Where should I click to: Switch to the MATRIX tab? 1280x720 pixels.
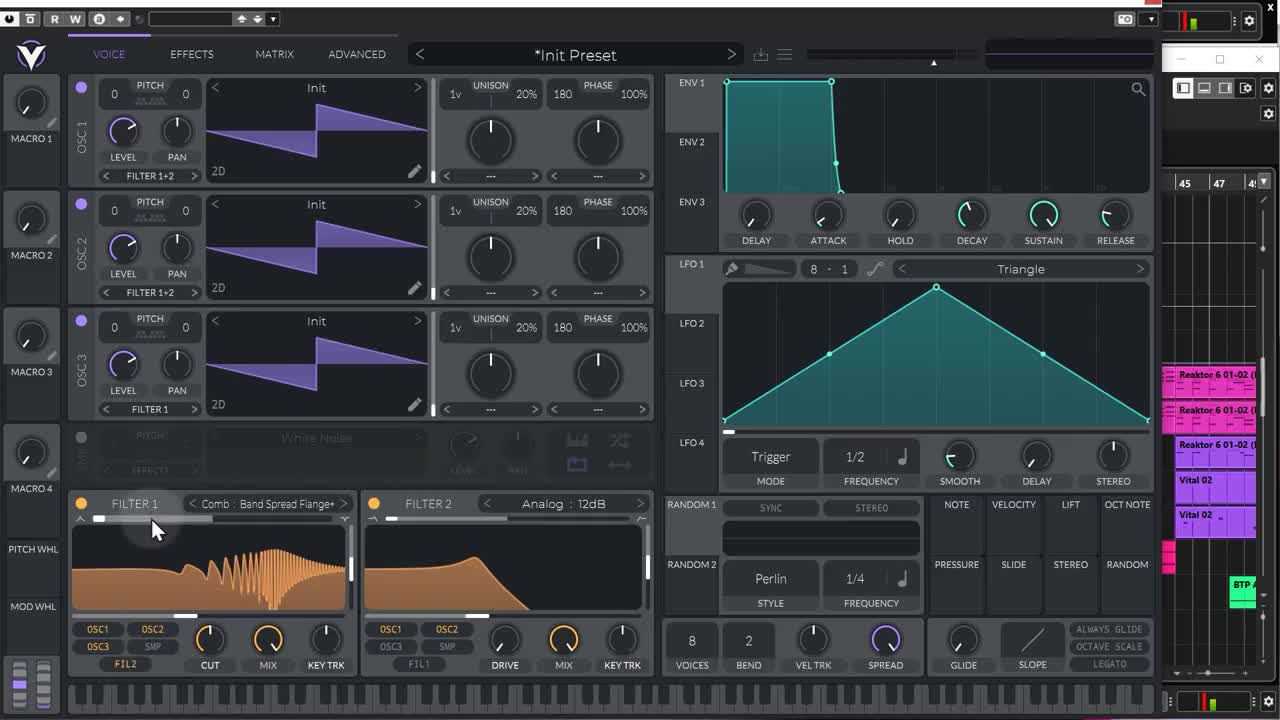click(x=274, y=54)
